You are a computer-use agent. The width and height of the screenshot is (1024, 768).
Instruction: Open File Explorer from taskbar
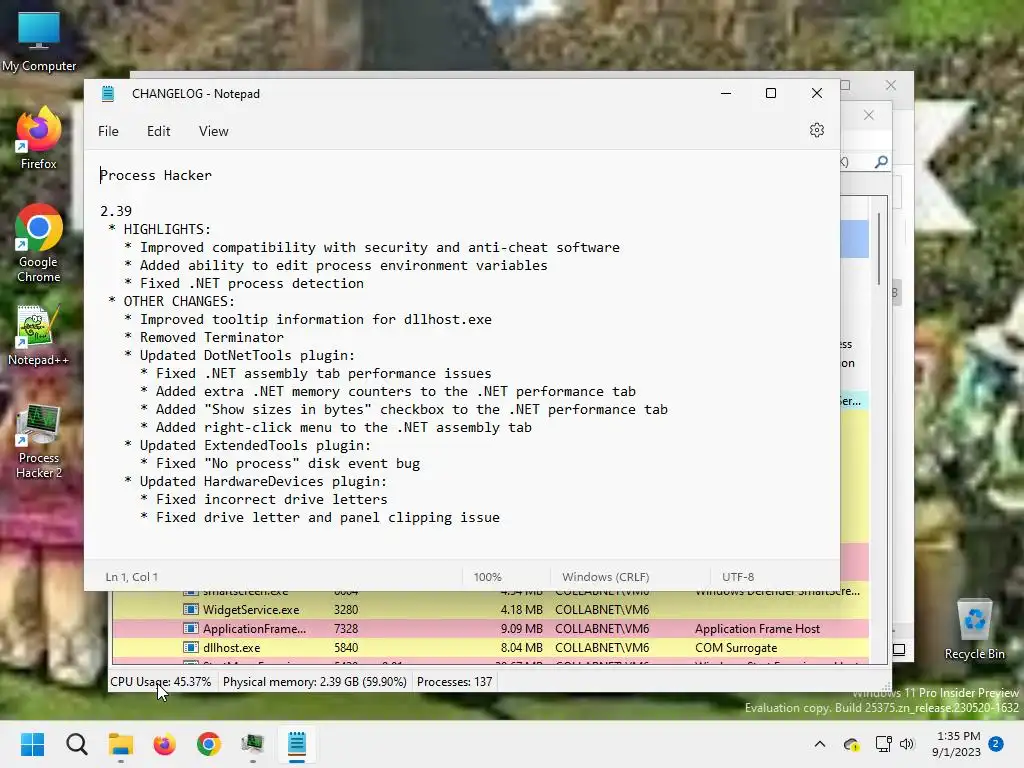click(121, 744)
